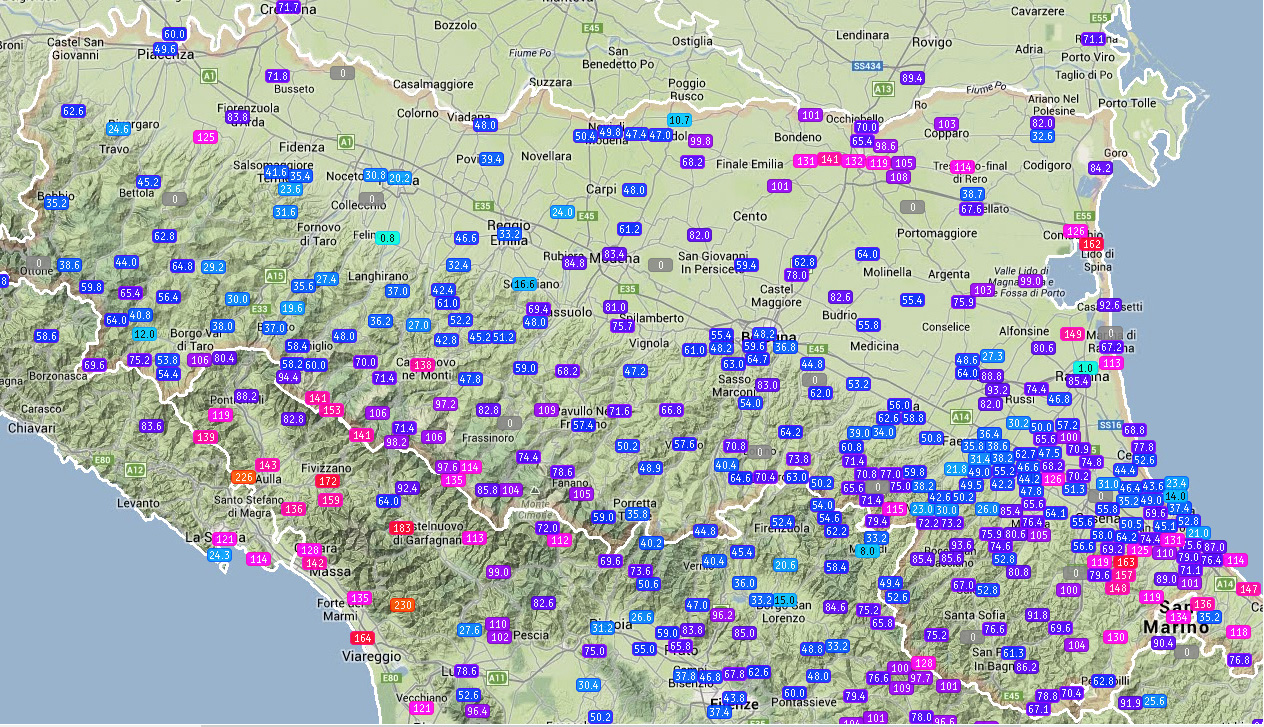Click the 75.7 marker near Spilamberto

coord(622,326)
